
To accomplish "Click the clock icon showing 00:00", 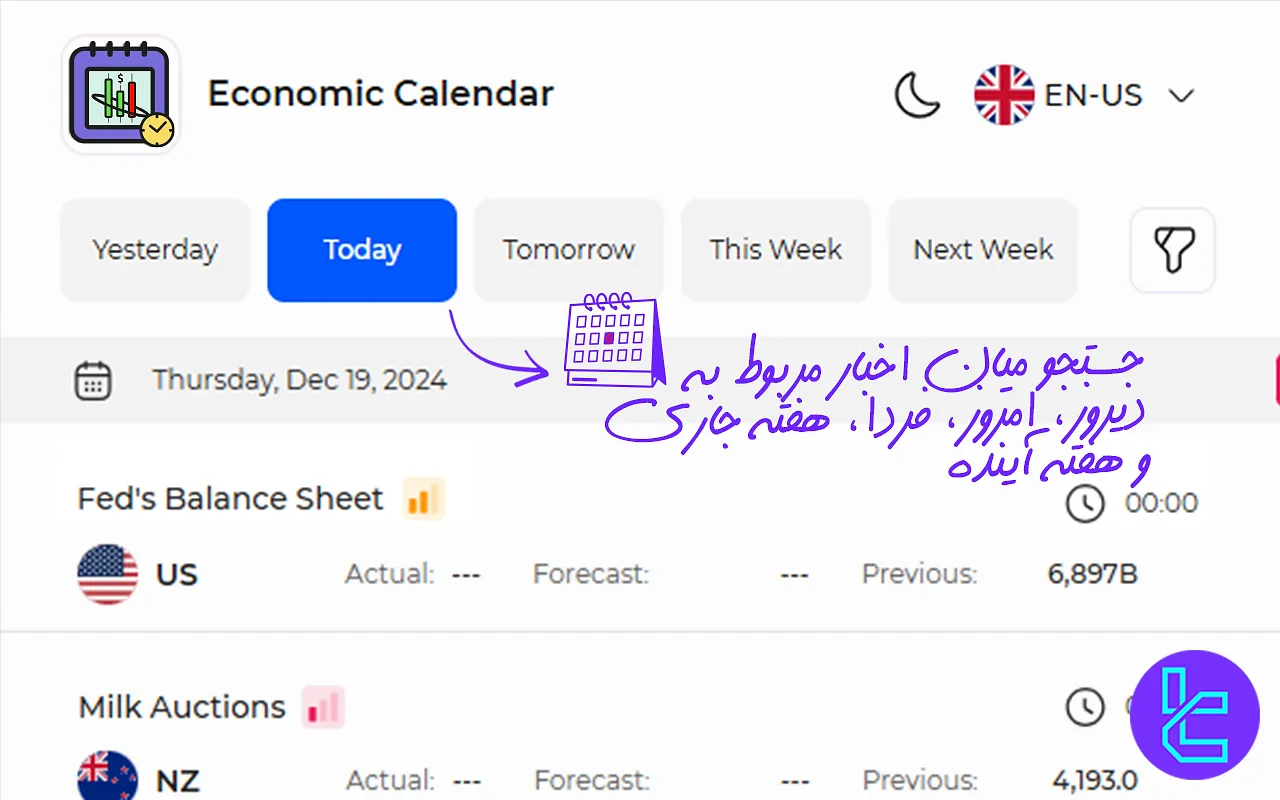I will 1083,504.
